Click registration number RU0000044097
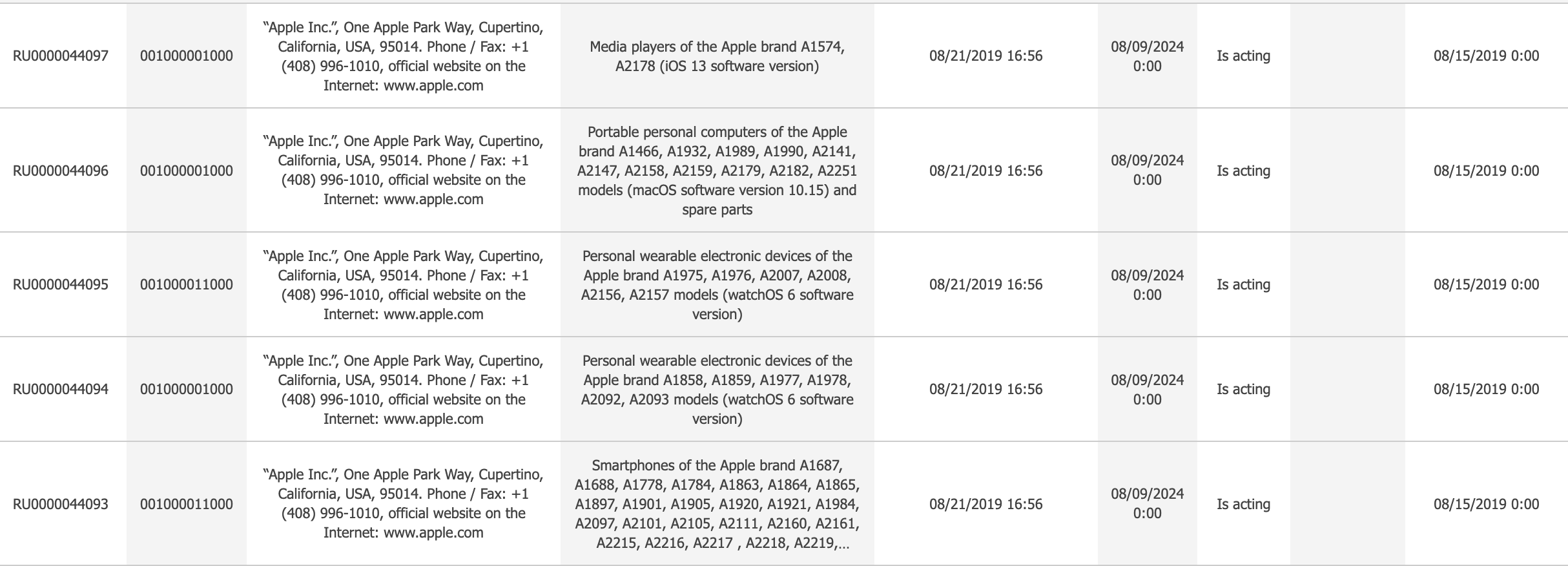 pyautogui.click(x=61, y=56)
